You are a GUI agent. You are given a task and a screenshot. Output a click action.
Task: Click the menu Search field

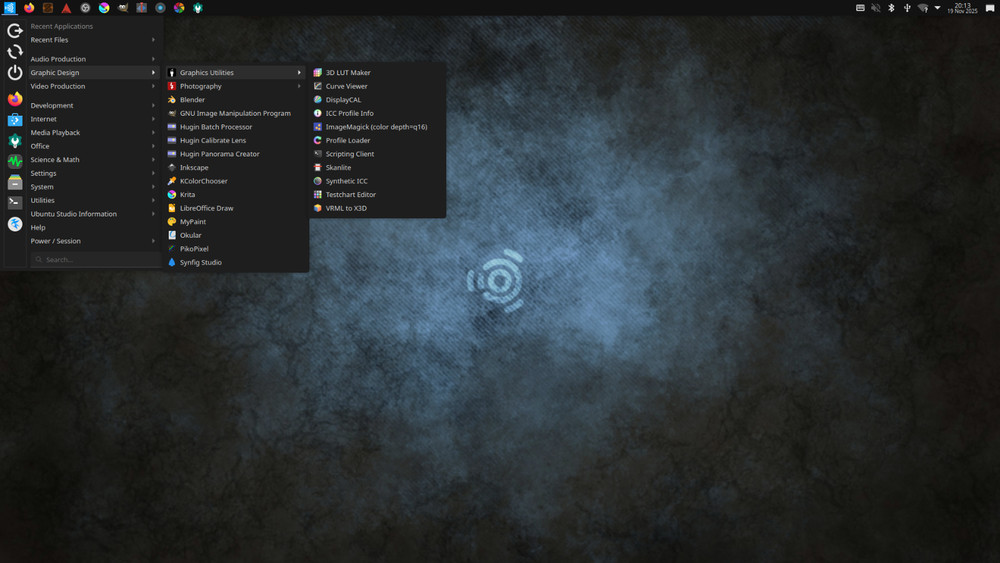[95, 260]
